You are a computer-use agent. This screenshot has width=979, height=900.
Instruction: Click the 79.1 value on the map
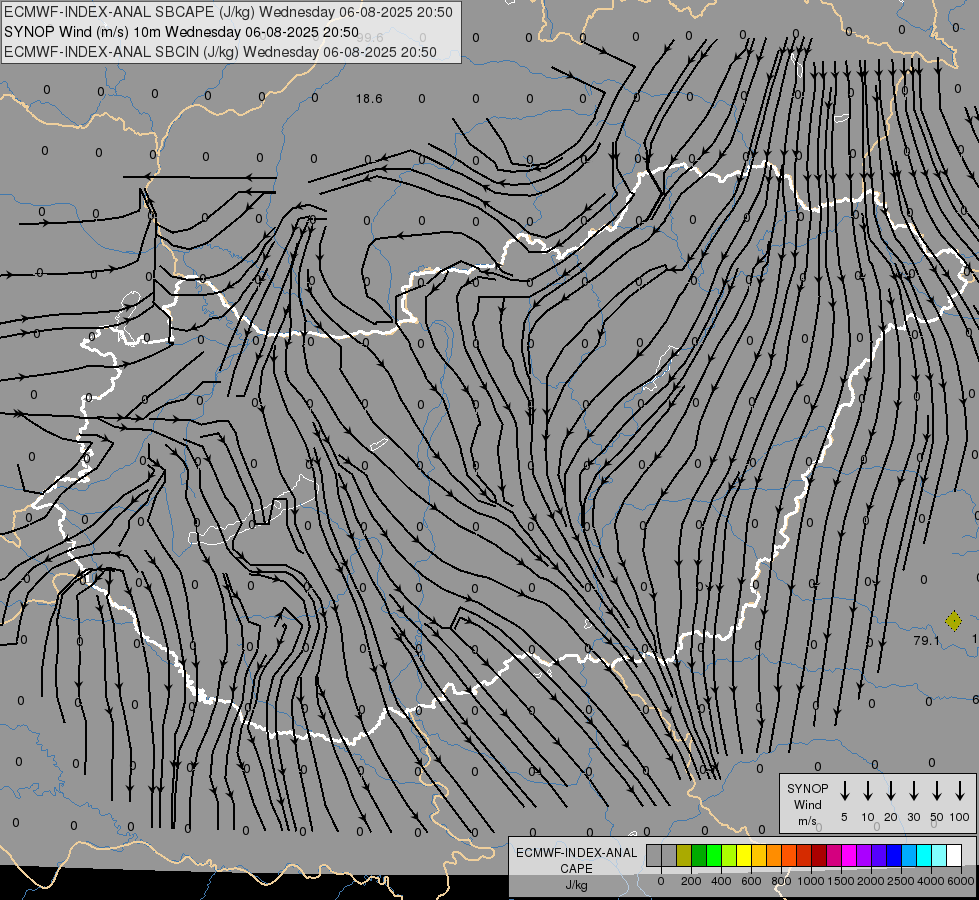pos(926,641)
